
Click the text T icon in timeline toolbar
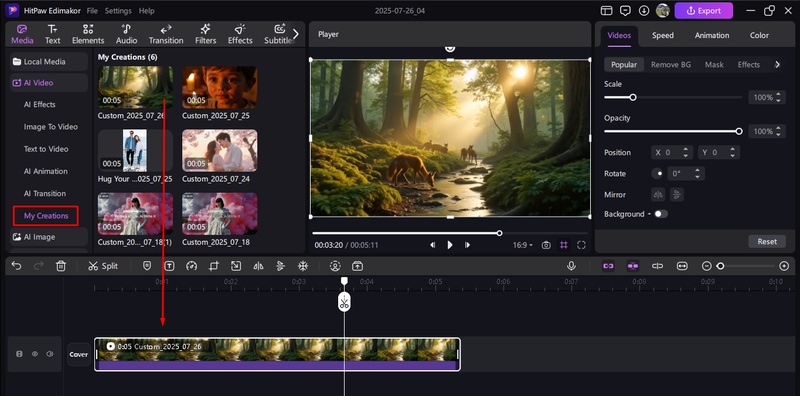pyautogui.click(x=169, y=266)
